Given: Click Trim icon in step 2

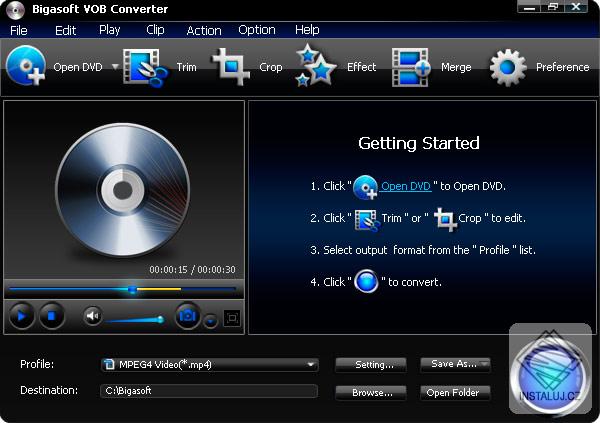Looking at the screenshot, I should click(367, 220).
